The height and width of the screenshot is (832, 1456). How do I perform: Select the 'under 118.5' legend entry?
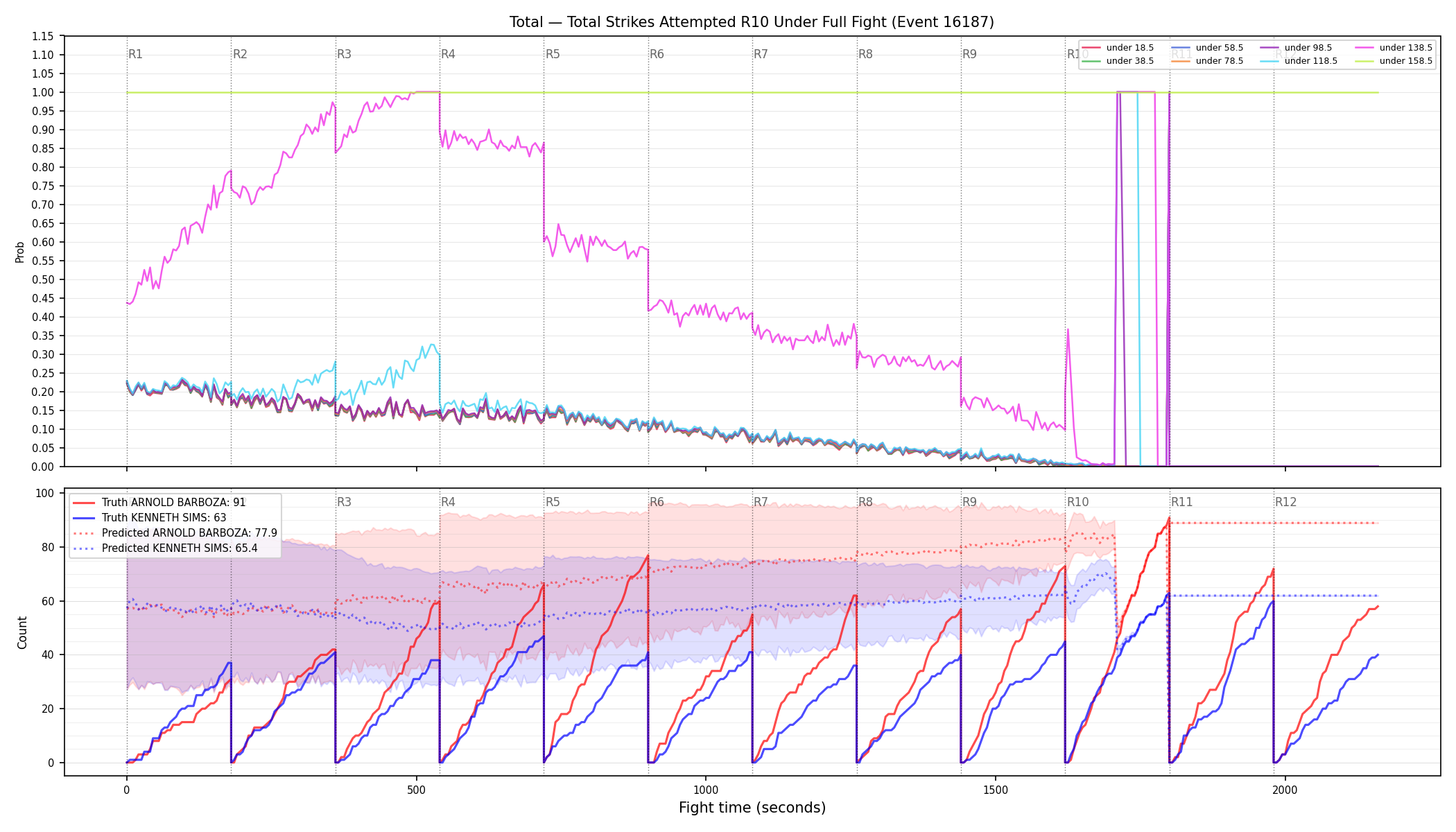(x=1299, y=61)
